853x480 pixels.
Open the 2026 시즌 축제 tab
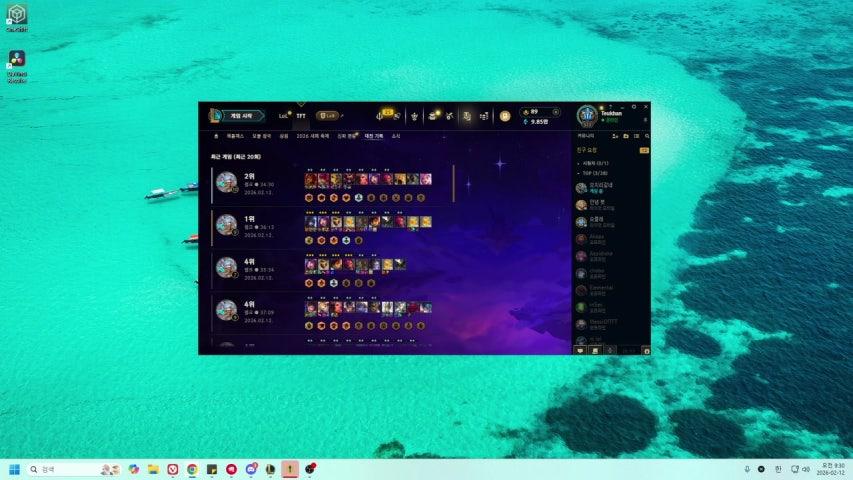(x=312, y=135)
